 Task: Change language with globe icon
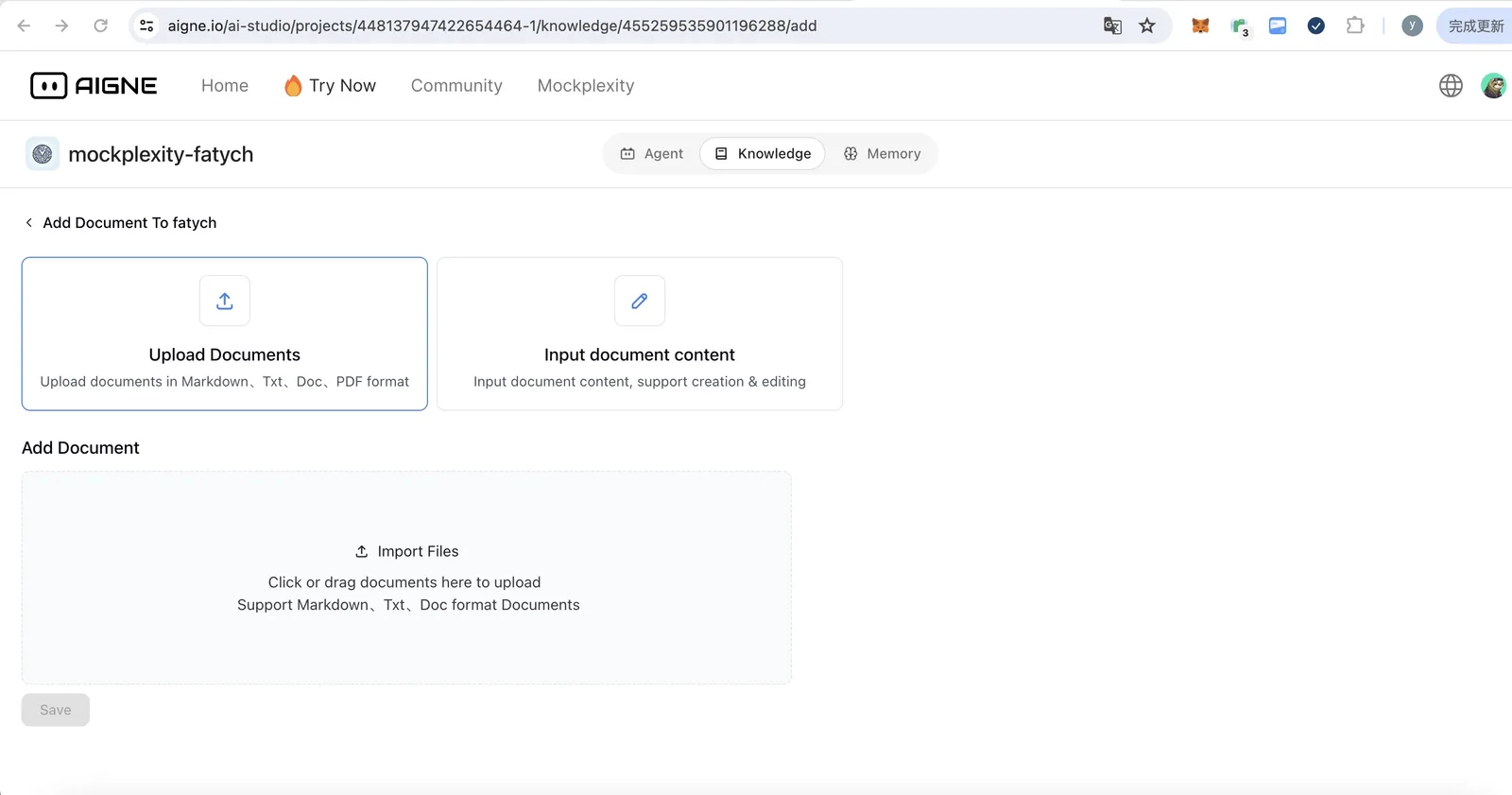pyautogui.click(x=1451, y=86)
